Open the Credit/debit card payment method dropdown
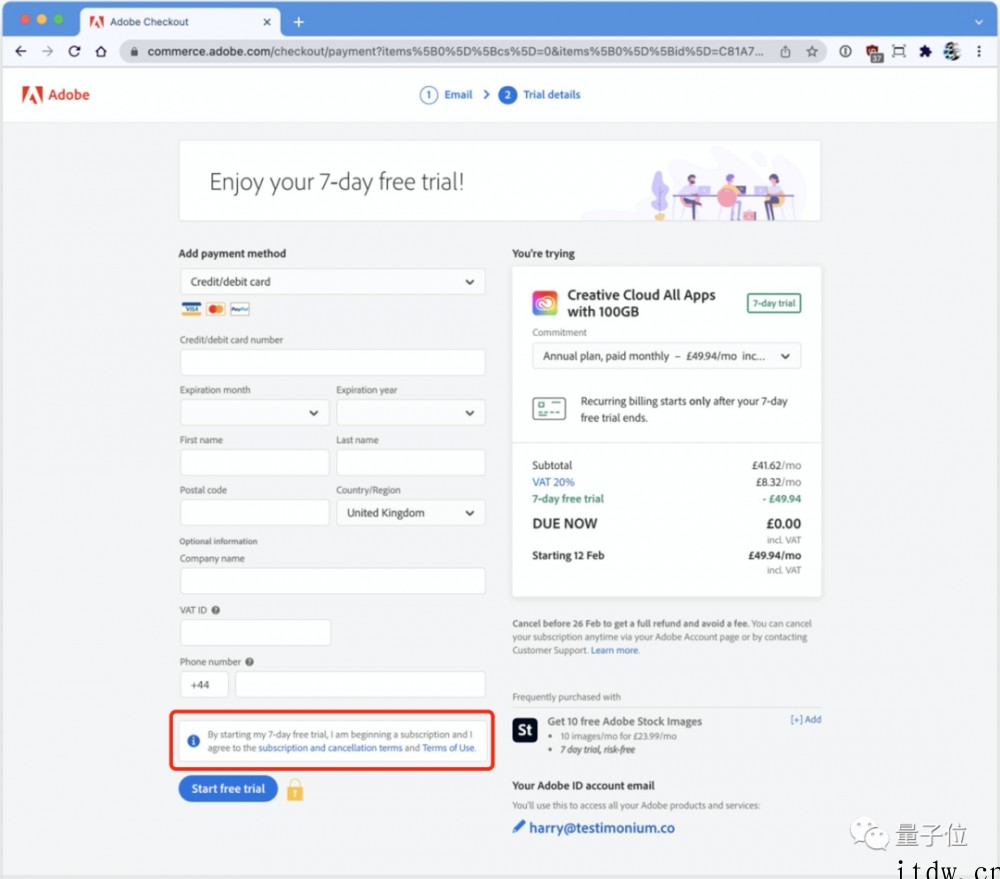This screenshot has height=879, width=1000. tap(332, 281)
